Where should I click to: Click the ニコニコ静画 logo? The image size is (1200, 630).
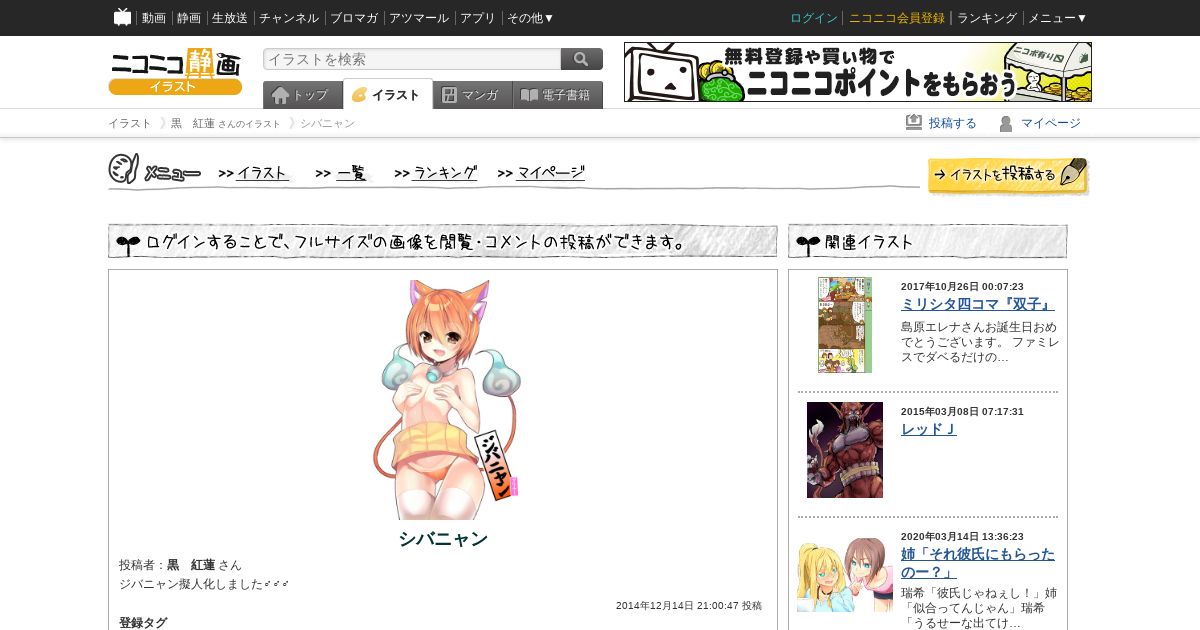click(x=175, y=71)
